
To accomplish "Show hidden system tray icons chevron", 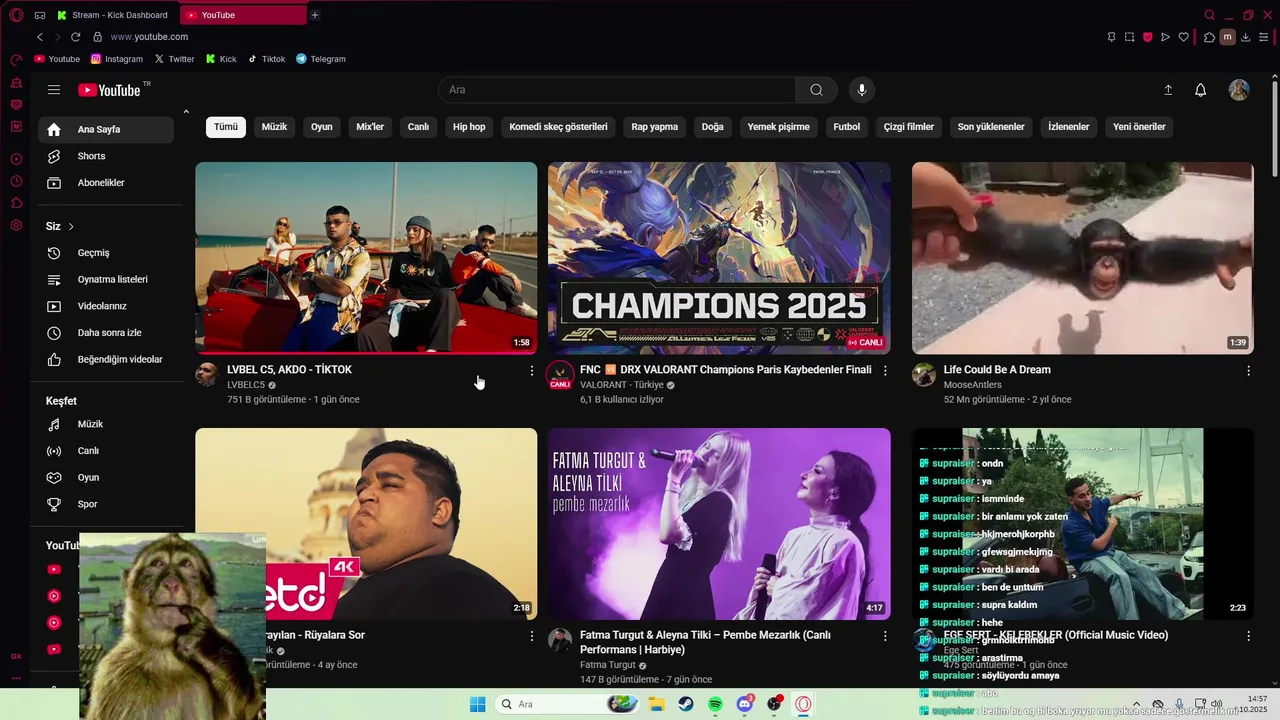I will pos(1136,704).
